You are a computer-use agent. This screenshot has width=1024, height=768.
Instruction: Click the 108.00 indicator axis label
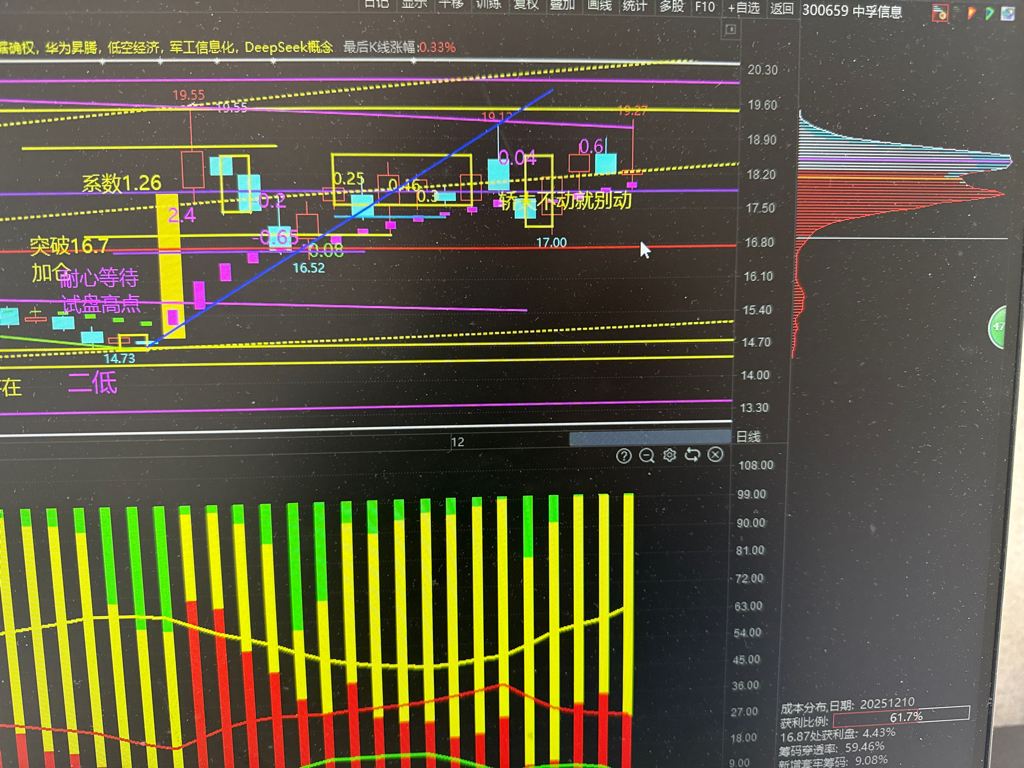point(756,465)
